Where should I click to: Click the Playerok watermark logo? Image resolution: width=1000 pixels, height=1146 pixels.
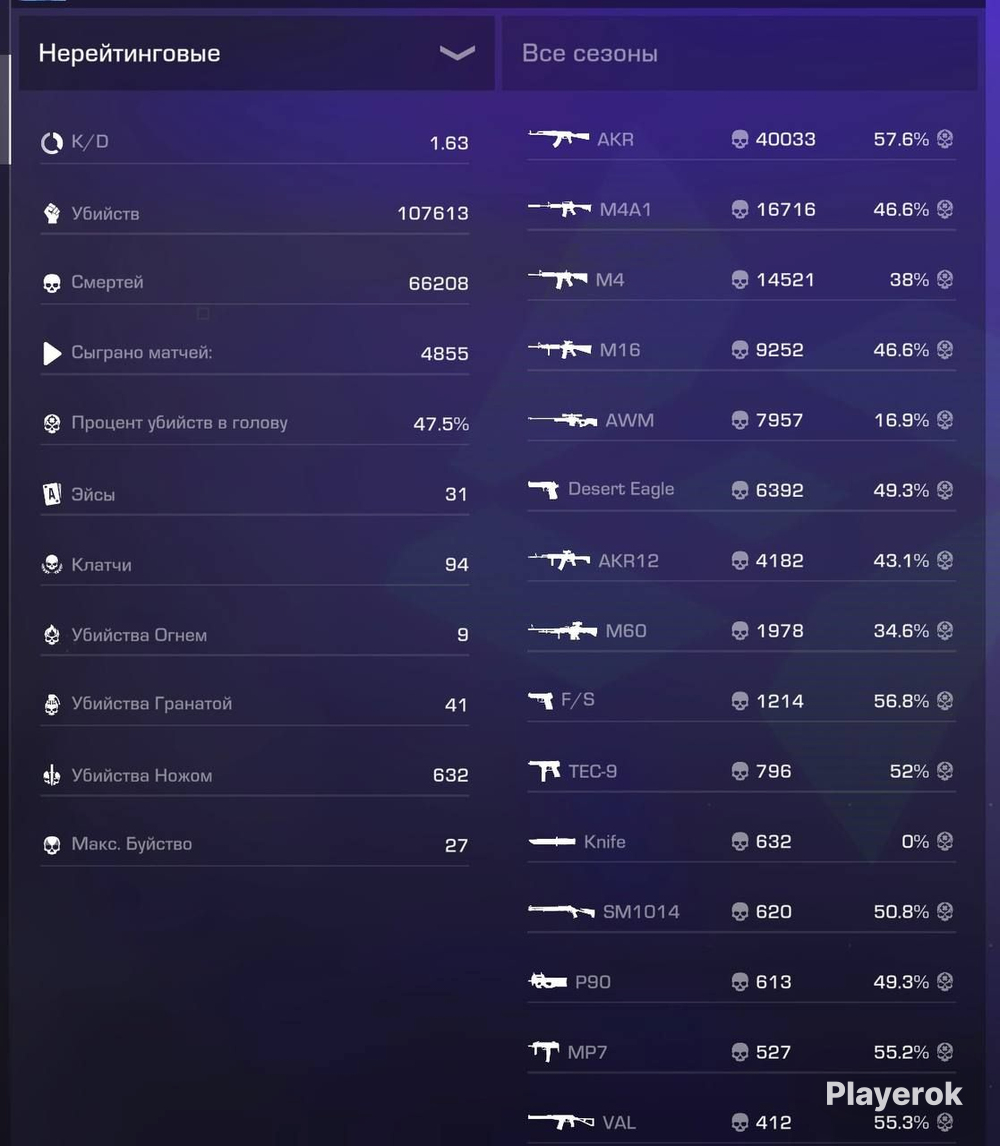point(893,1094)
